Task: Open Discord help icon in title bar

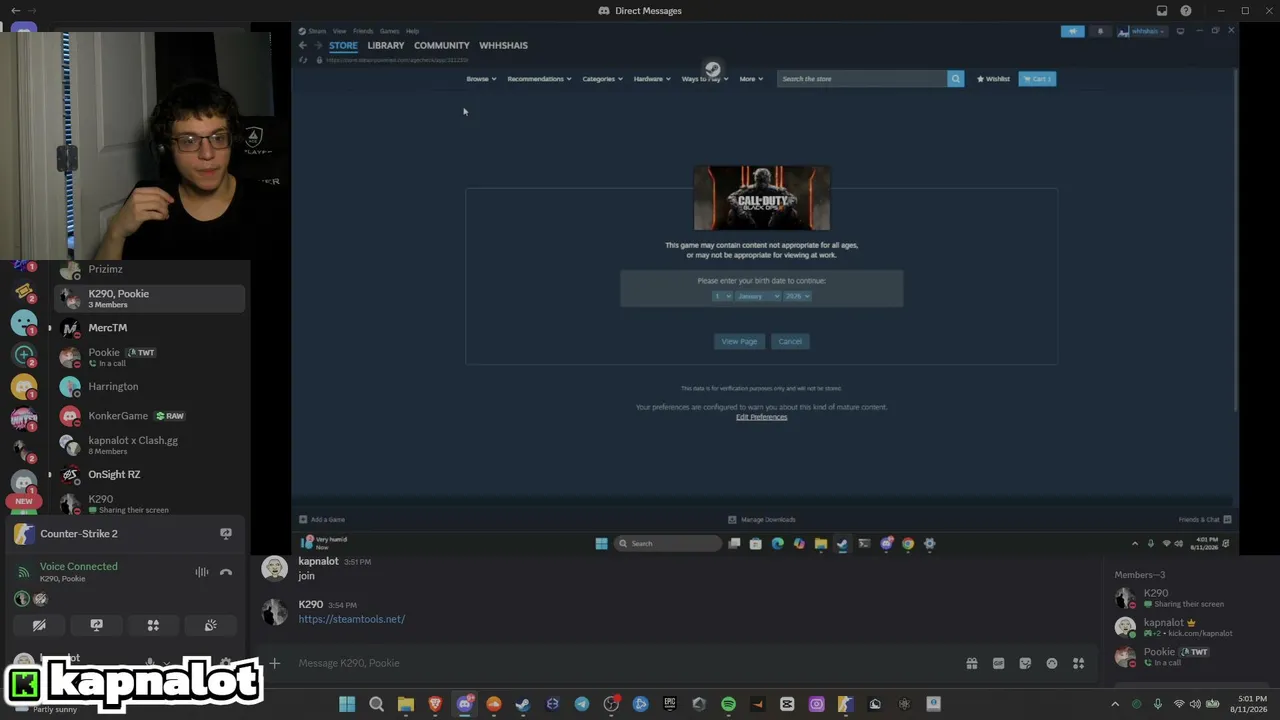Action: click(x=1186, y=11)
